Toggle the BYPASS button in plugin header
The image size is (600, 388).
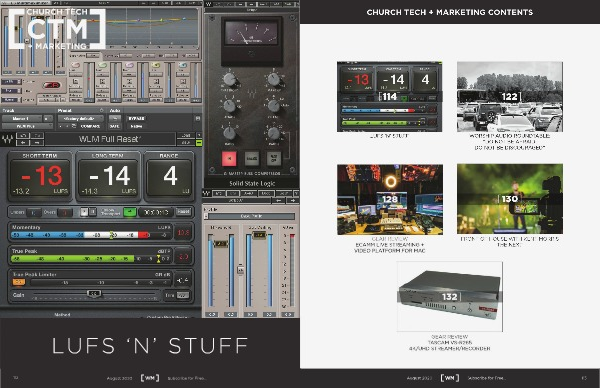[136, 119]
